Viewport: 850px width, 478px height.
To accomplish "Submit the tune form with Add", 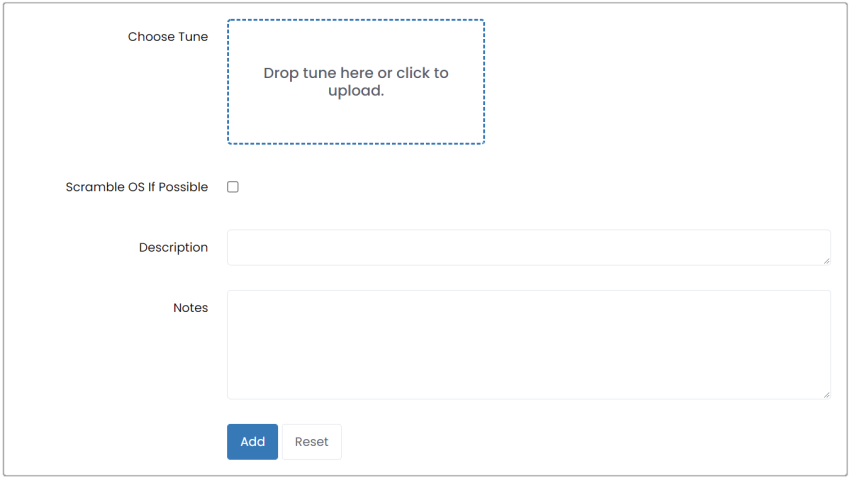I will click(x=252, y=442).
